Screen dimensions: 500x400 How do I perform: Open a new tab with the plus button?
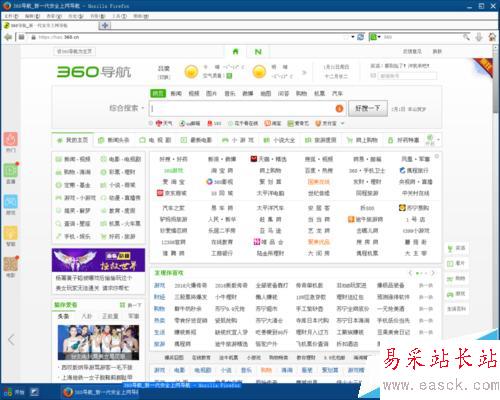(105, 25)
